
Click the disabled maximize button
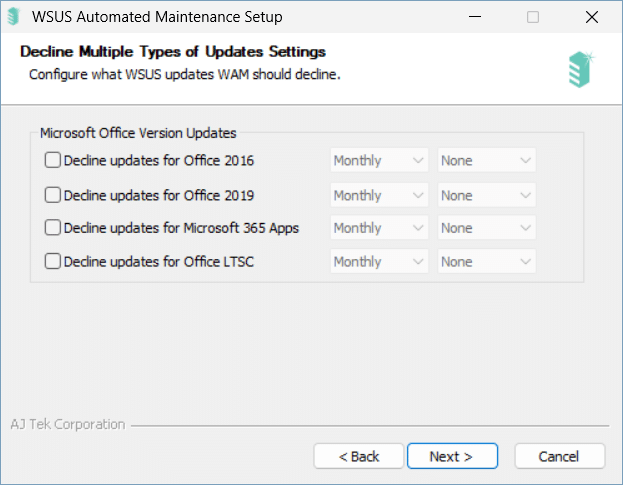tap(533, 17)
